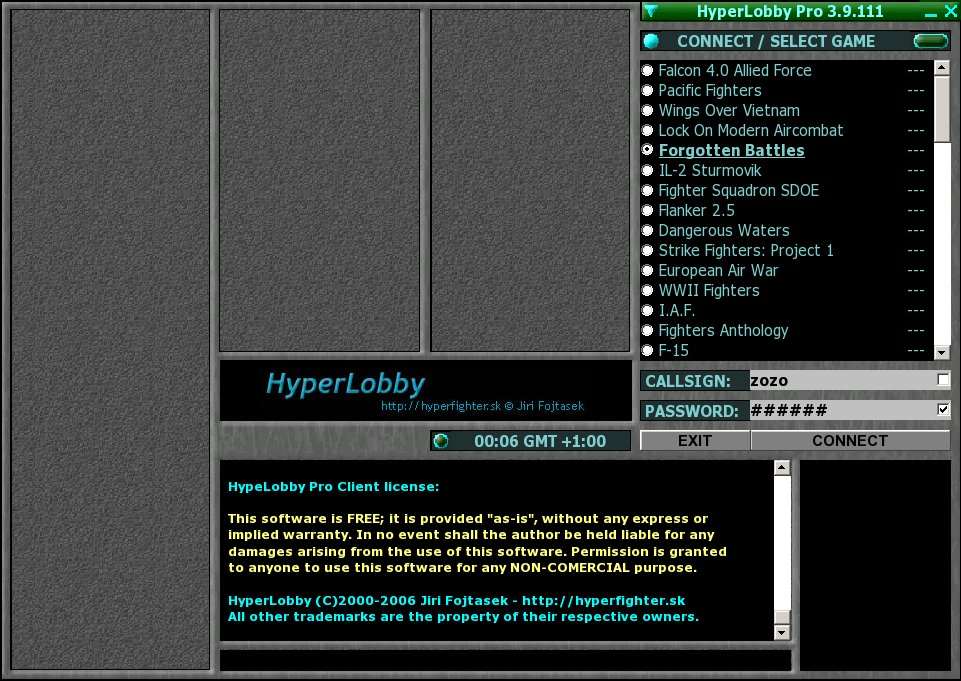Viewport: 961px width, 681px height.
Task: Click the Dangerous Waters game name
Action: [x=724, y=230]
